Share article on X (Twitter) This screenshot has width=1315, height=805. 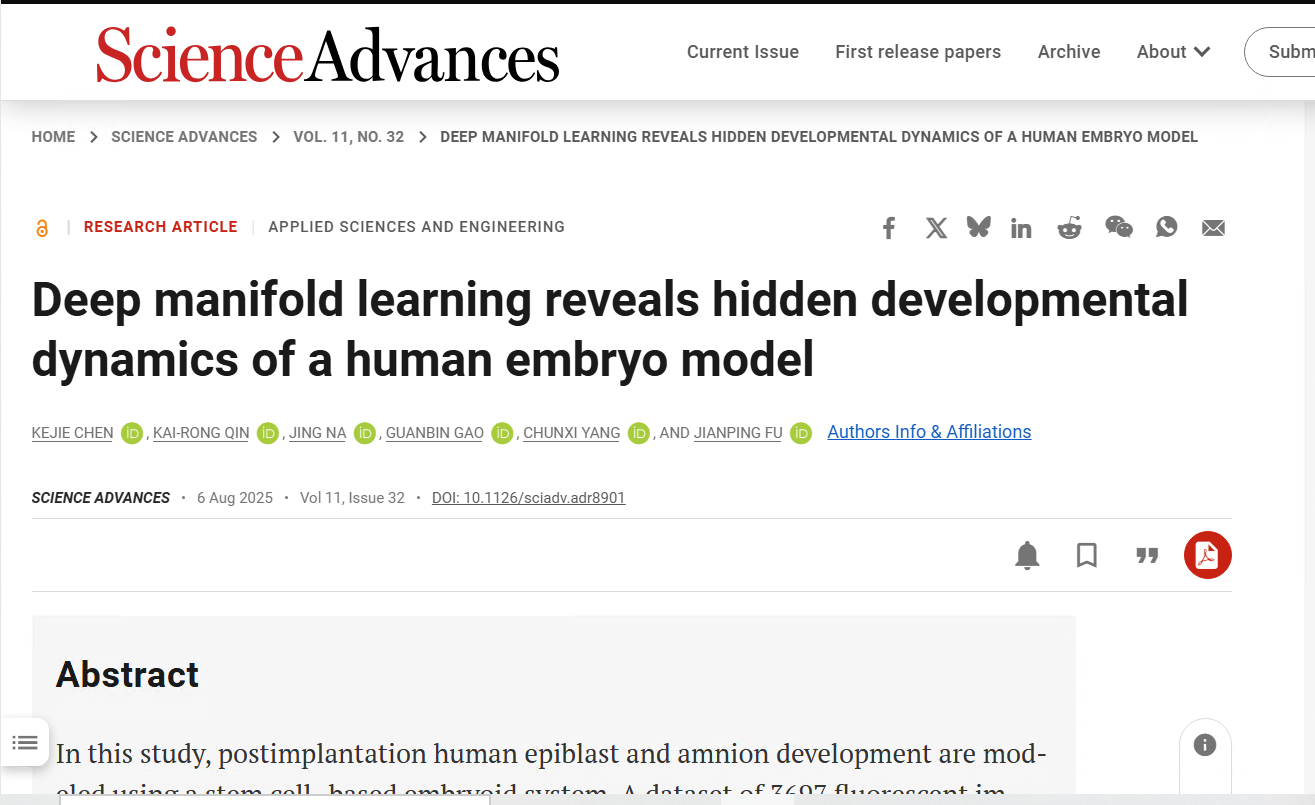936,228
